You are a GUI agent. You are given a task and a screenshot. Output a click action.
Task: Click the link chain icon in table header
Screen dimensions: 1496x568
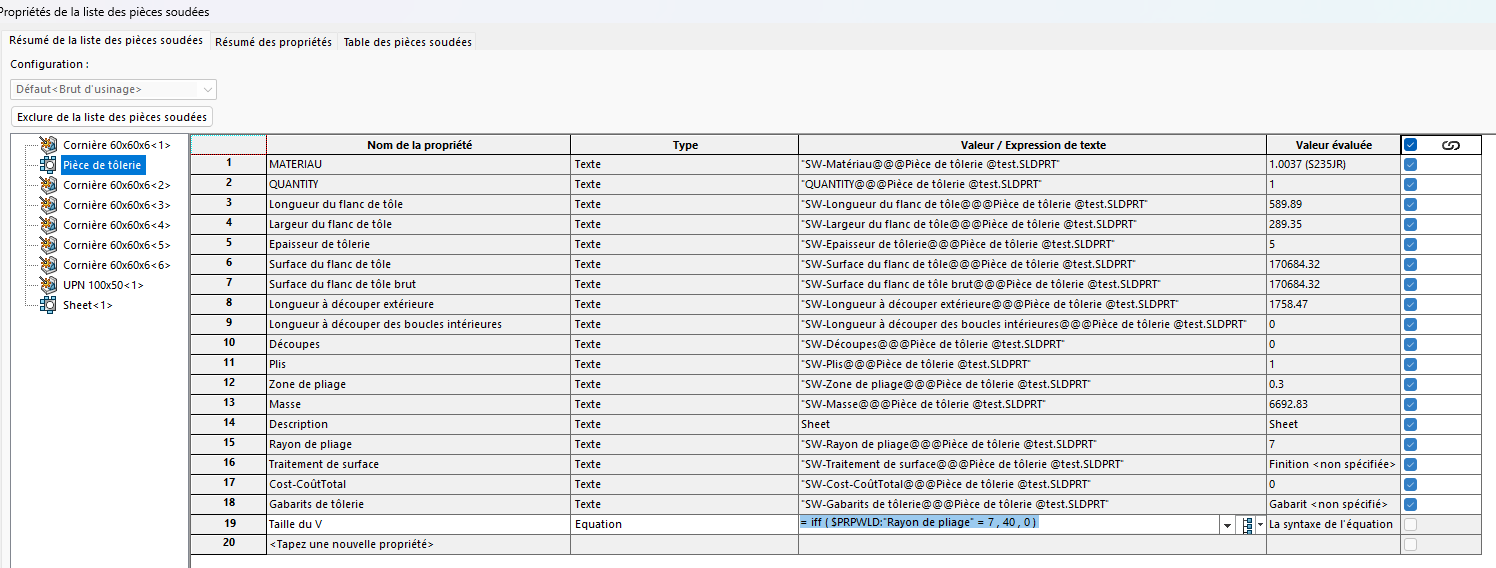point(1451,145)
